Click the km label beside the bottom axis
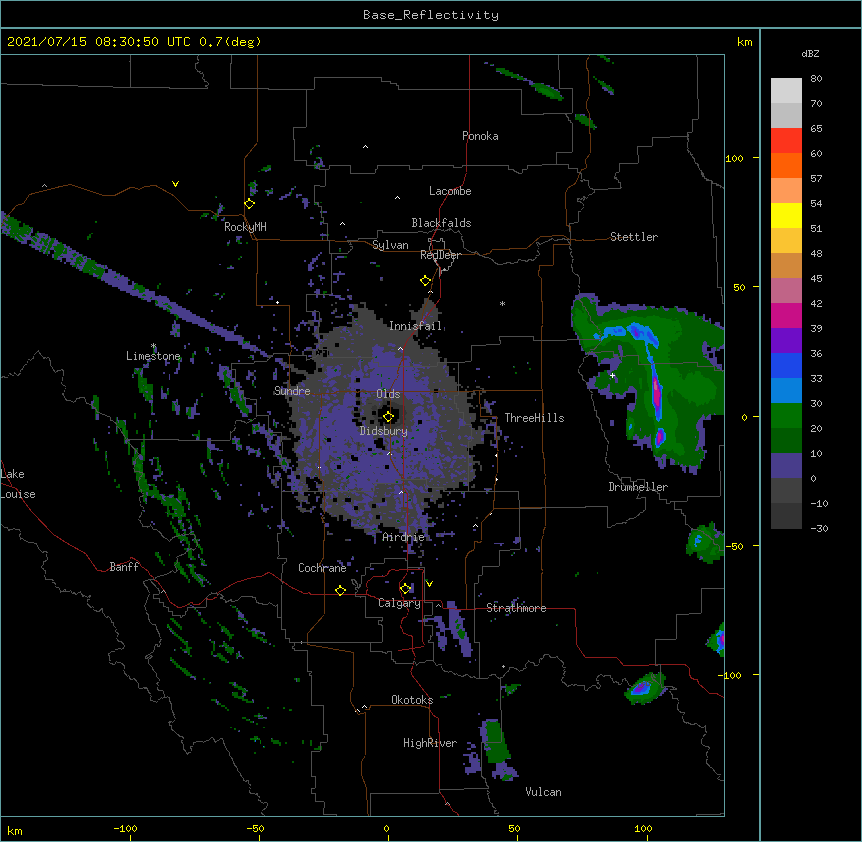 click(x=15, y=831)
